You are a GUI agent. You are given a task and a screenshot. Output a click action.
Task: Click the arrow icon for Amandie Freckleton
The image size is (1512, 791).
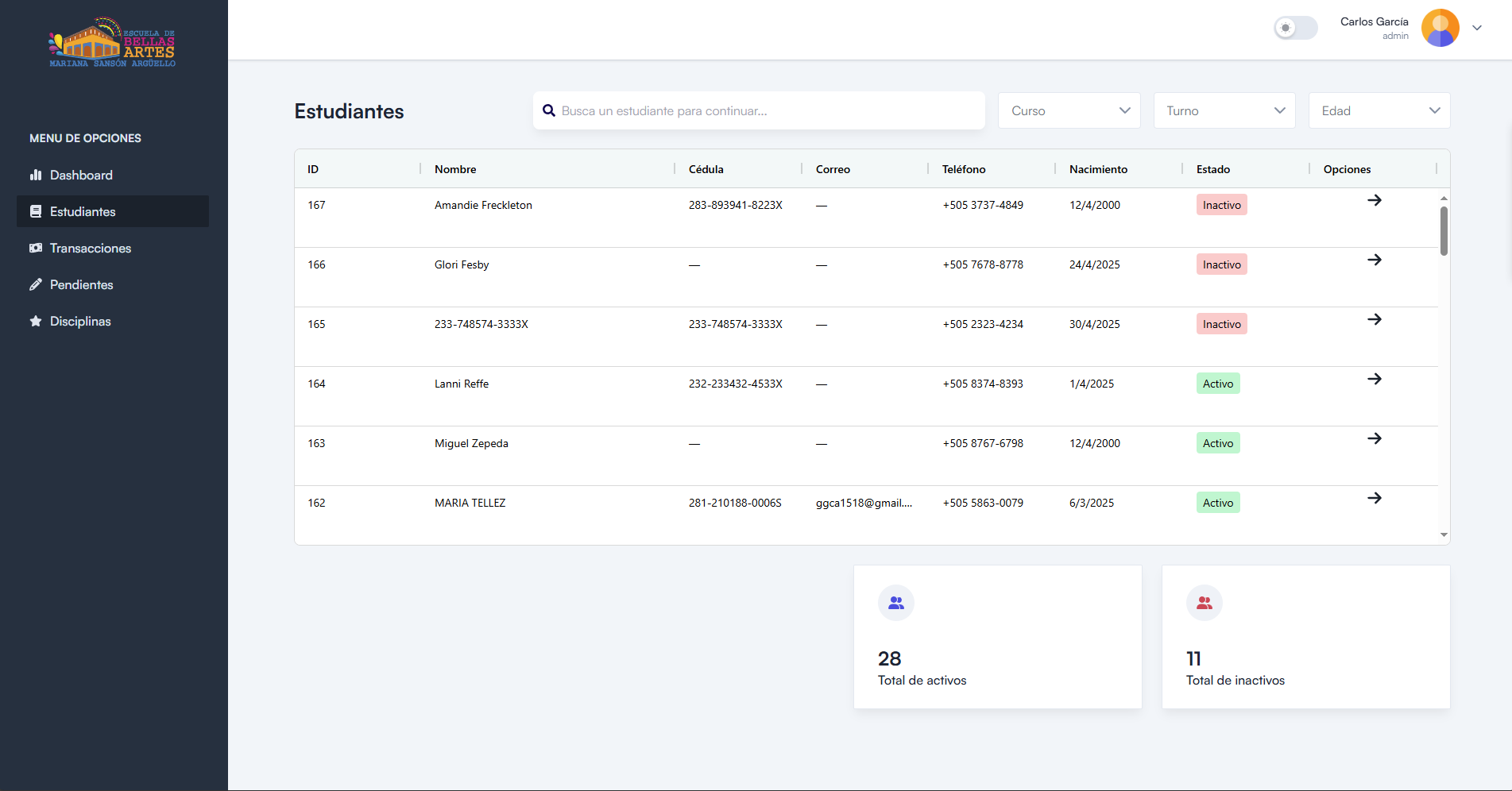point(1374,200)
